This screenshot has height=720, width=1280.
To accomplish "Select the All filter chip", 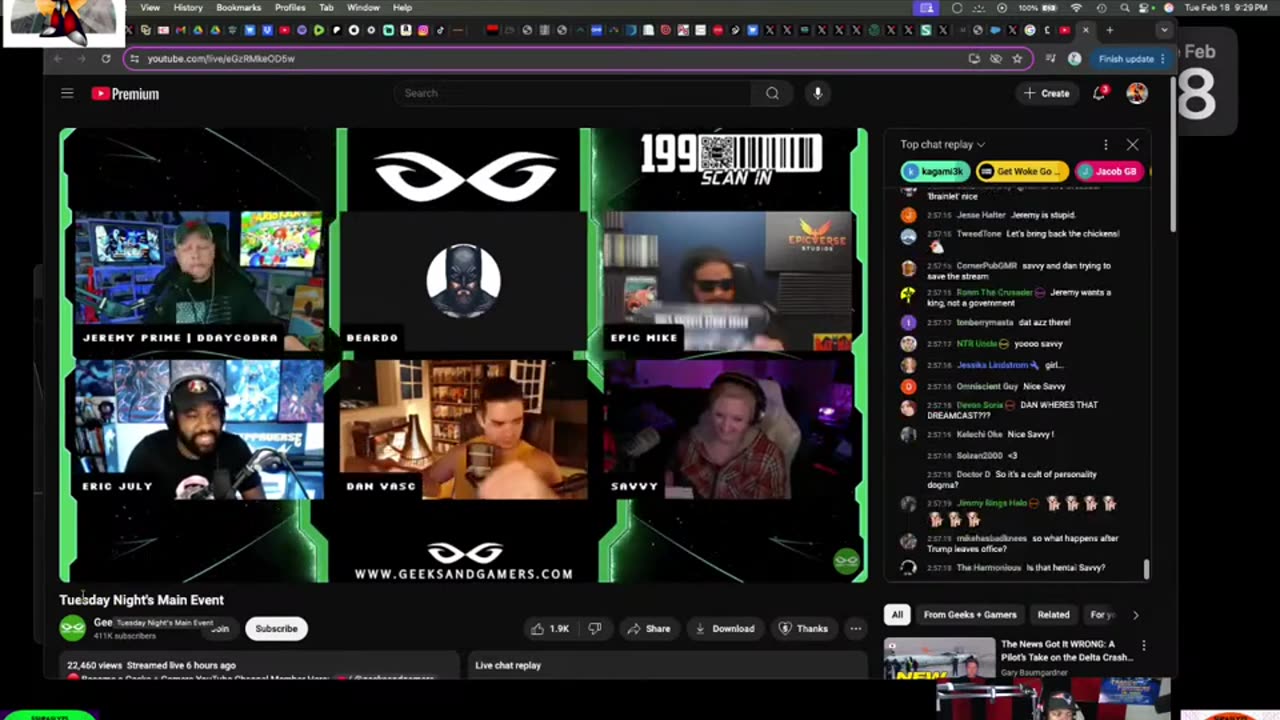I will pos(897,615).
